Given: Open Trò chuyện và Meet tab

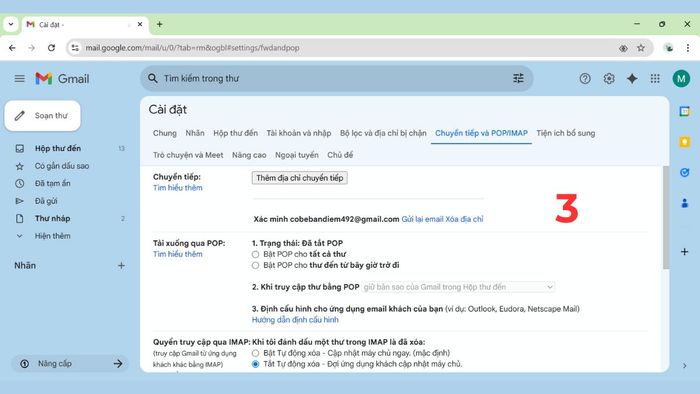Looking at the screenshot, I should (x=188, y=155).
